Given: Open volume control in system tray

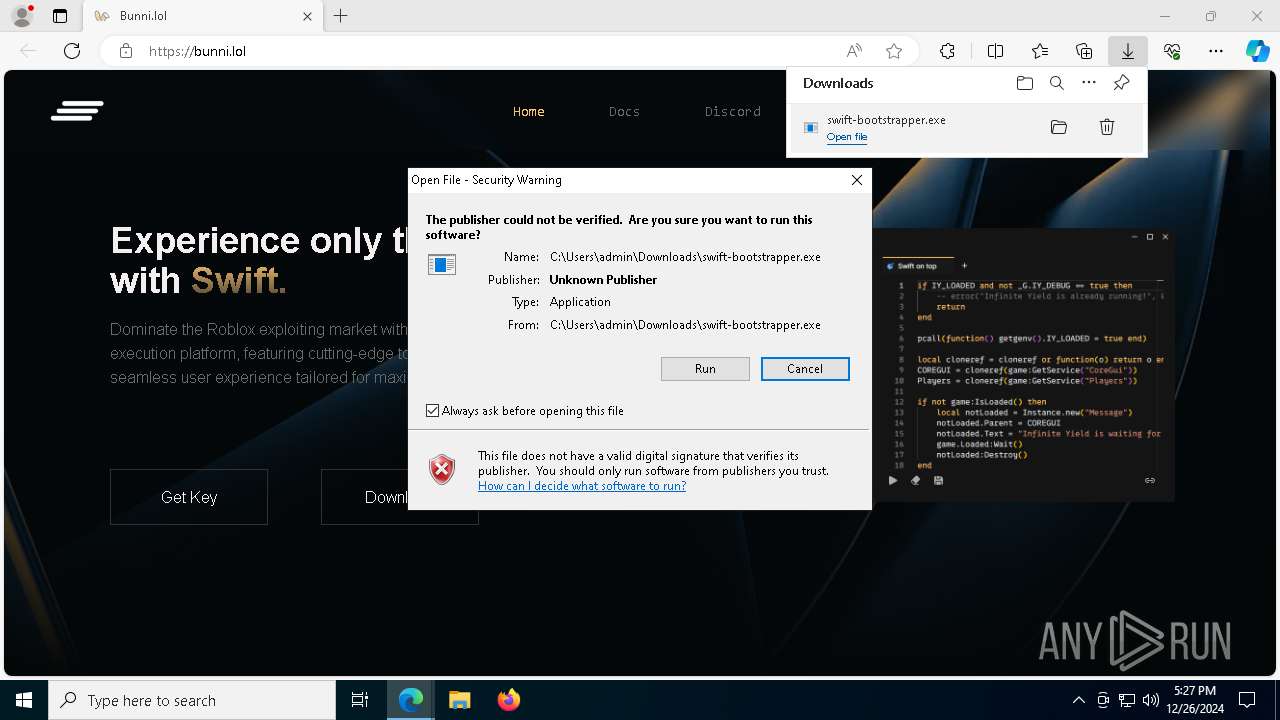Looking at the screenshot, I should [1151, 700].
